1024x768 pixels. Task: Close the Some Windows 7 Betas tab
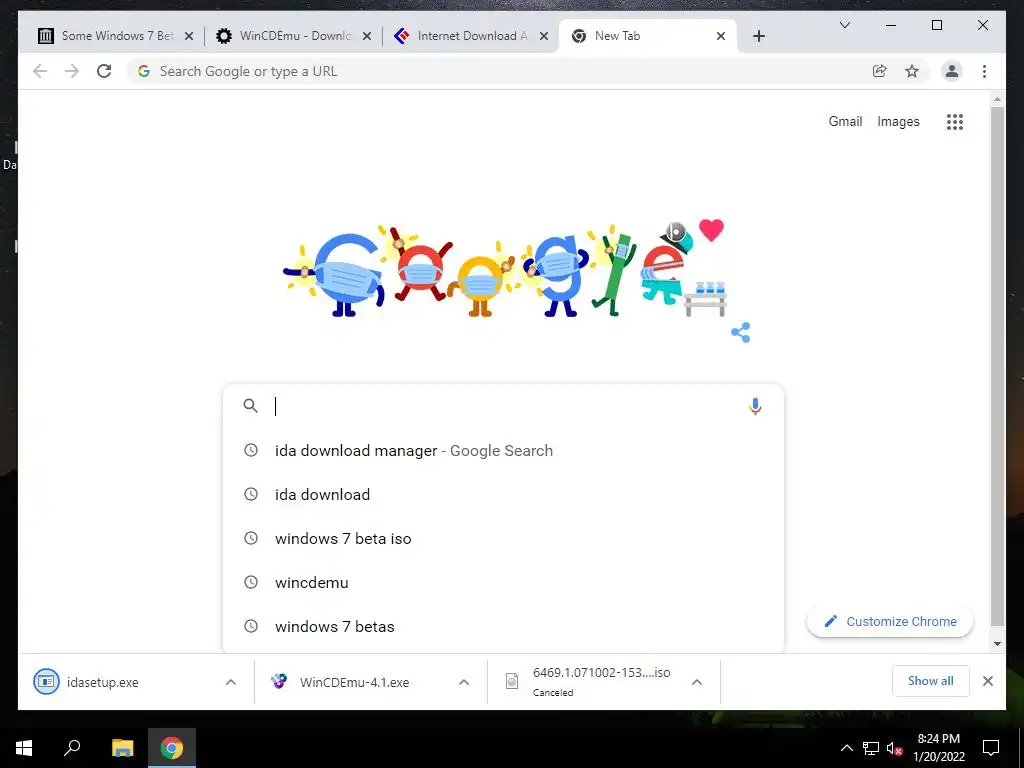[189, 36]
